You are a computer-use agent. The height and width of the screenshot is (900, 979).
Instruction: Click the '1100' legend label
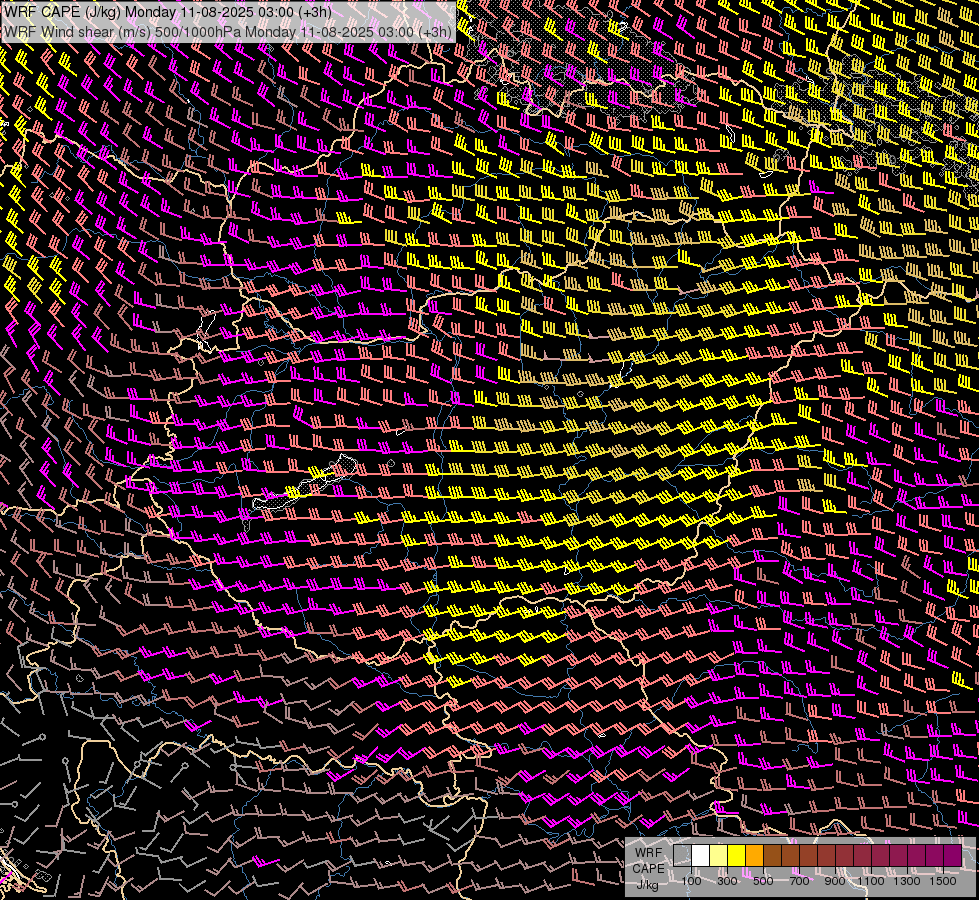pos(871,881)
